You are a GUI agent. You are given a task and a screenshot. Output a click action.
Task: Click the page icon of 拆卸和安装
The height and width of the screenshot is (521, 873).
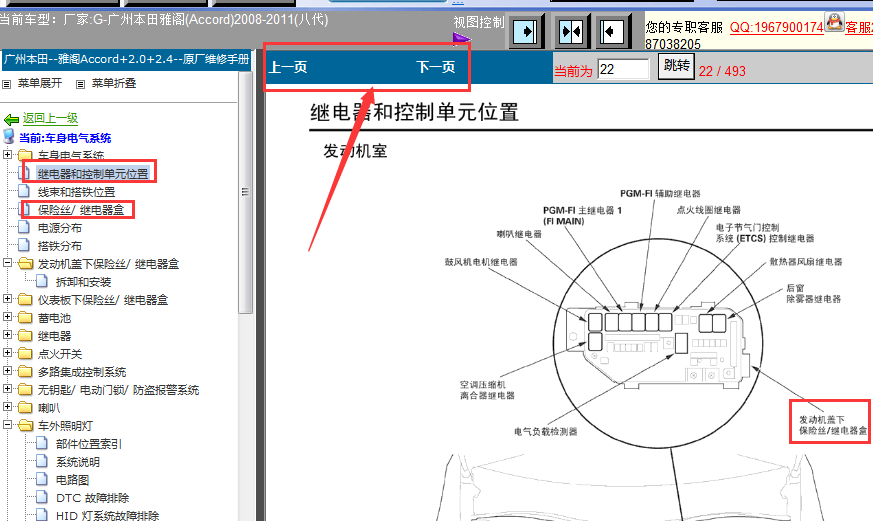[42, 281]
